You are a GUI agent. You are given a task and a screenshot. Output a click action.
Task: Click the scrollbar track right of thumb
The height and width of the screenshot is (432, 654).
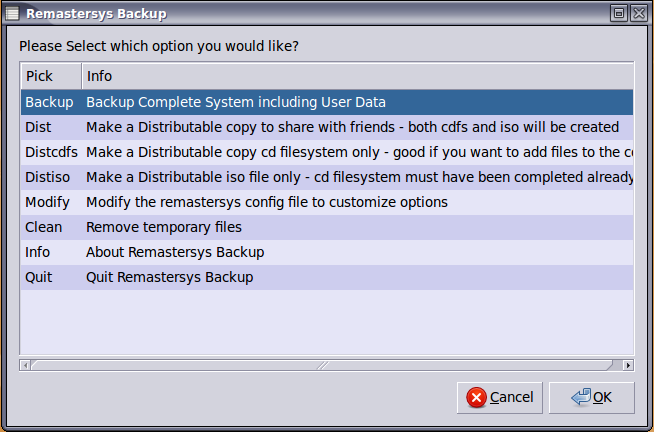(617, 365)
